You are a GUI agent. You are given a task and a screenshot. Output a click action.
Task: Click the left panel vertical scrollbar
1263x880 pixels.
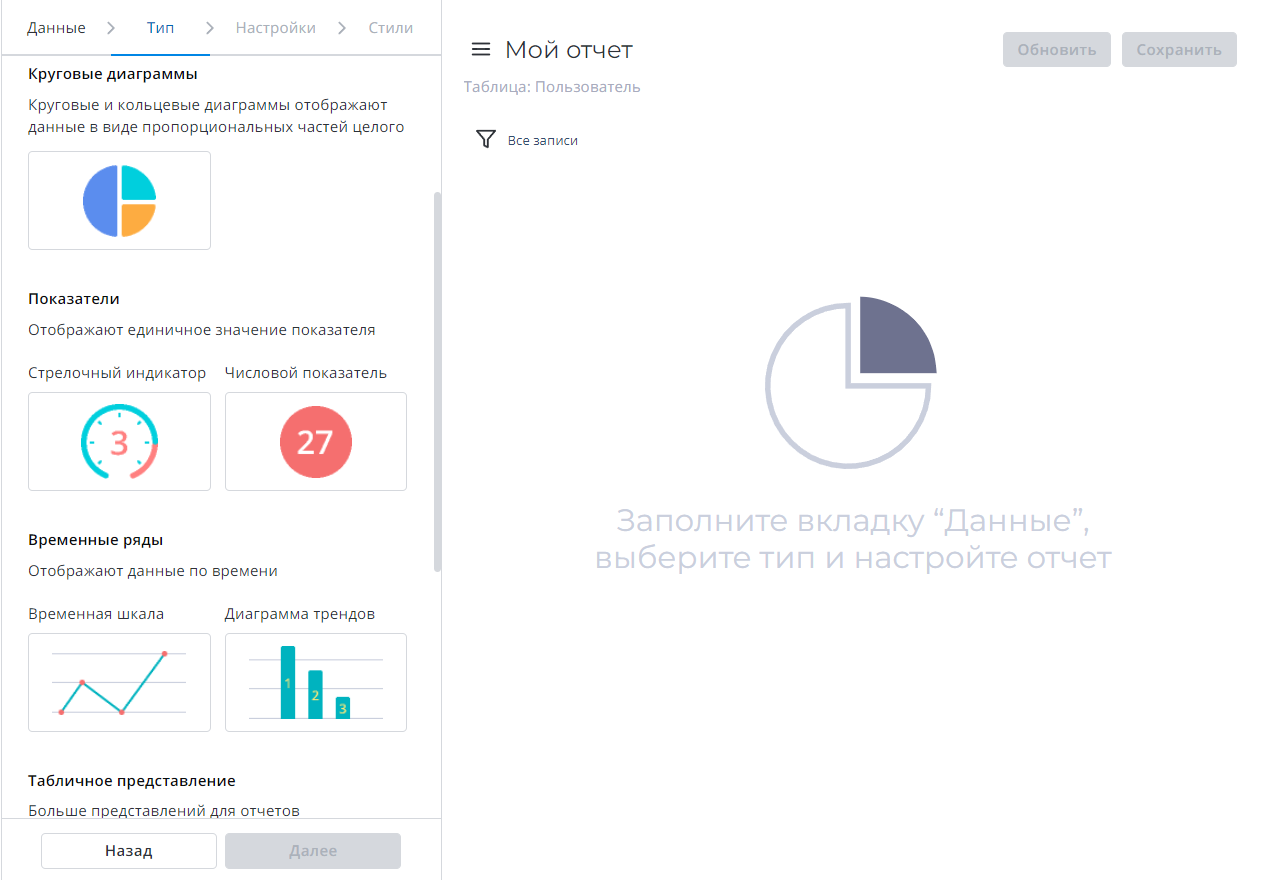437,380
